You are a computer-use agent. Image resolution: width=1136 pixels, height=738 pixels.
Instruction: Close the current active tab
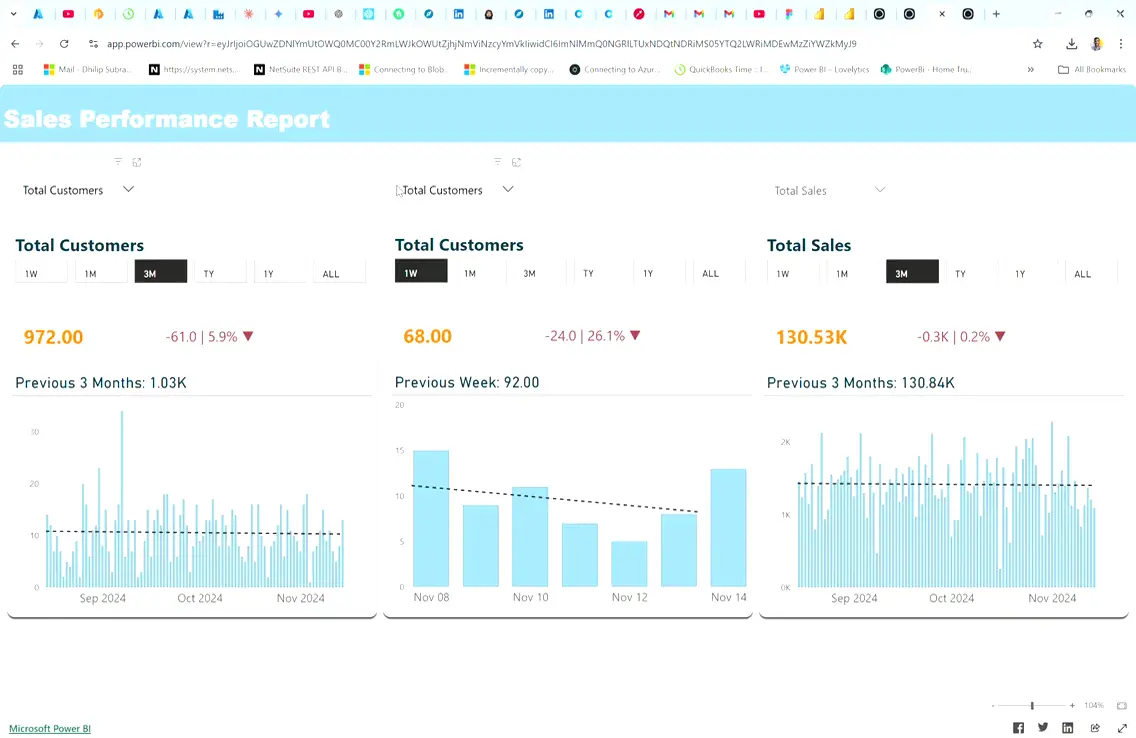click(942, 14)
